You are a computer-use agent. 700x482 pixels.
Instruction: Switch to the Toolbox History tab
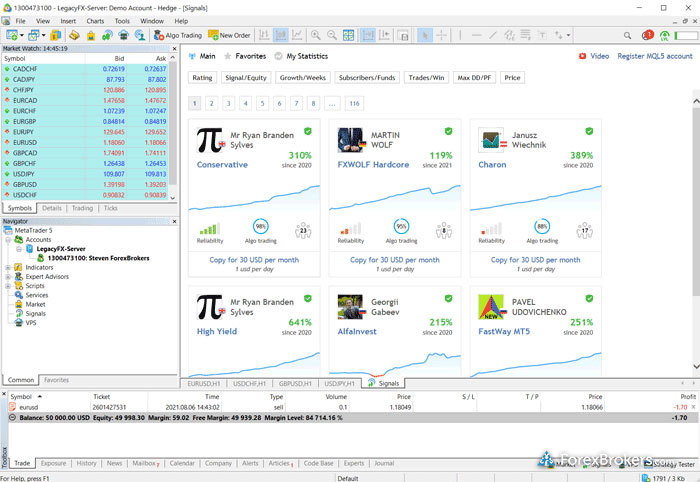(86, 463)
